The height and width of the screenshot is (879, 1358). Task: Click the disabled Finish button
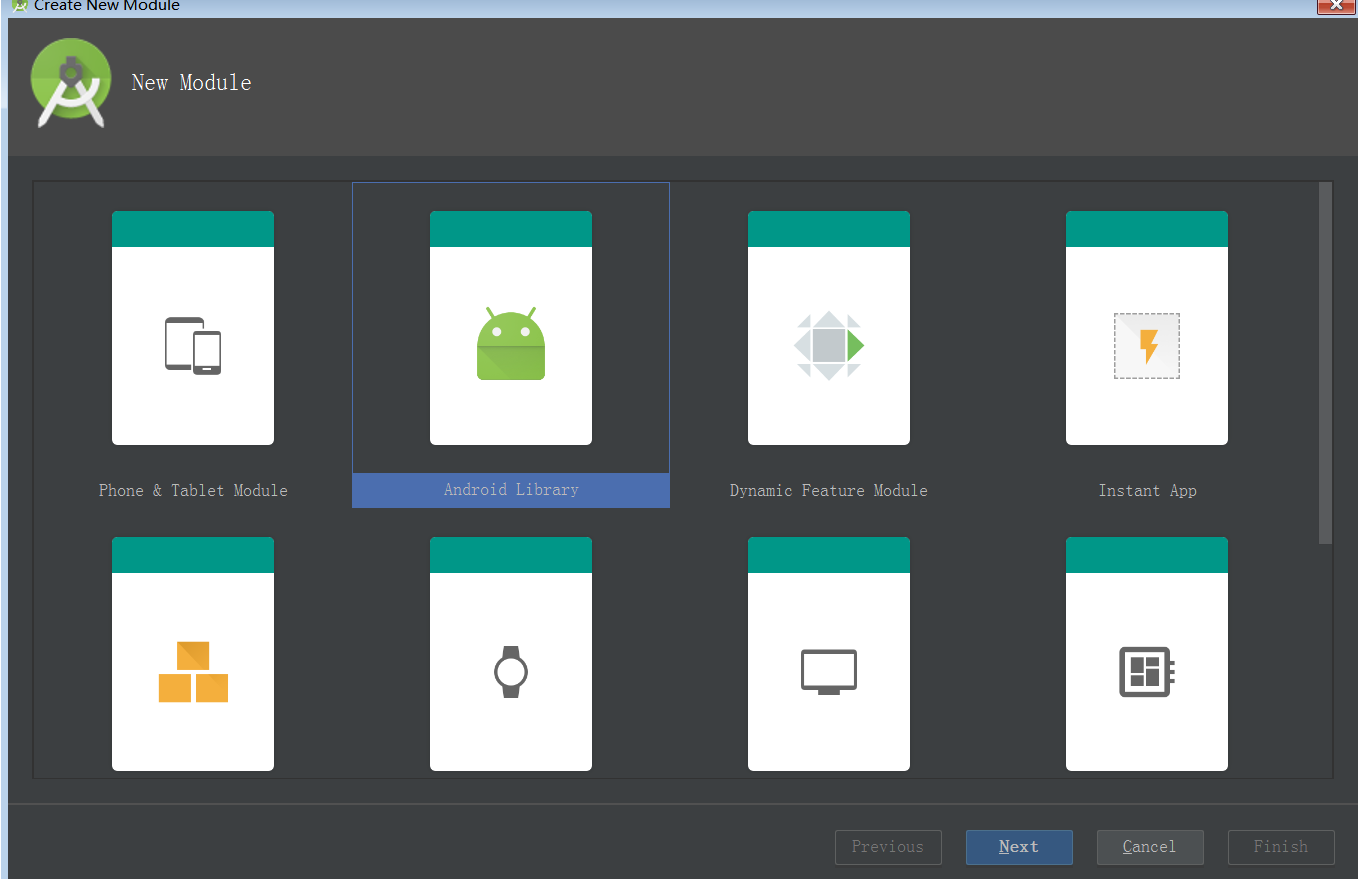coord(1281,847)
